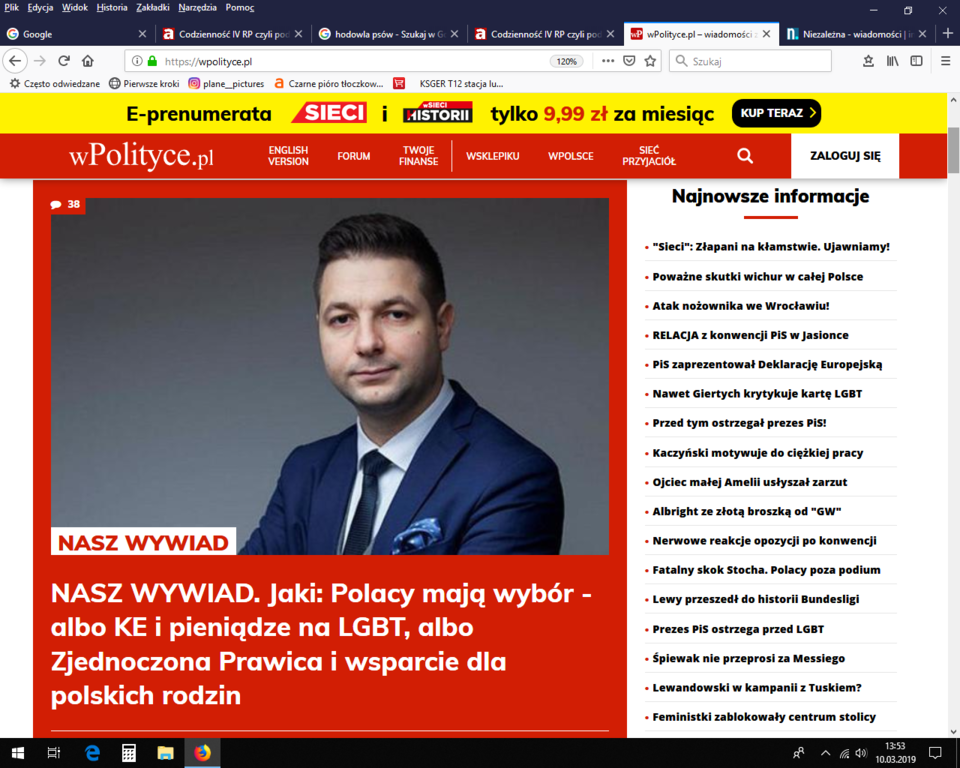
Task: Open the Jaki interview headline article
Action: click(x=321, y=644)
